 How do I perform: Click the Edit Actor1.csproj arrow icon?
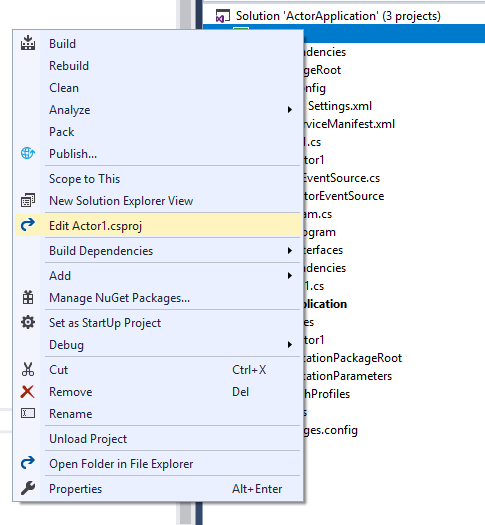(x=28, y=225)
